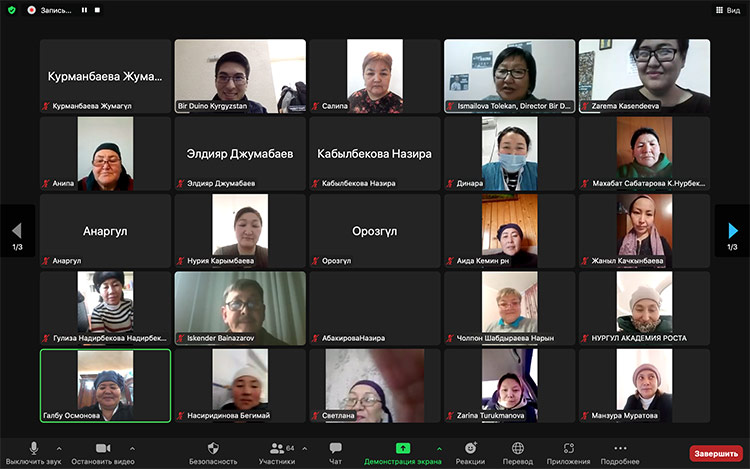Select Галбу Османова video tile
This screenshot has width=750, height=469.
point(105,385)
